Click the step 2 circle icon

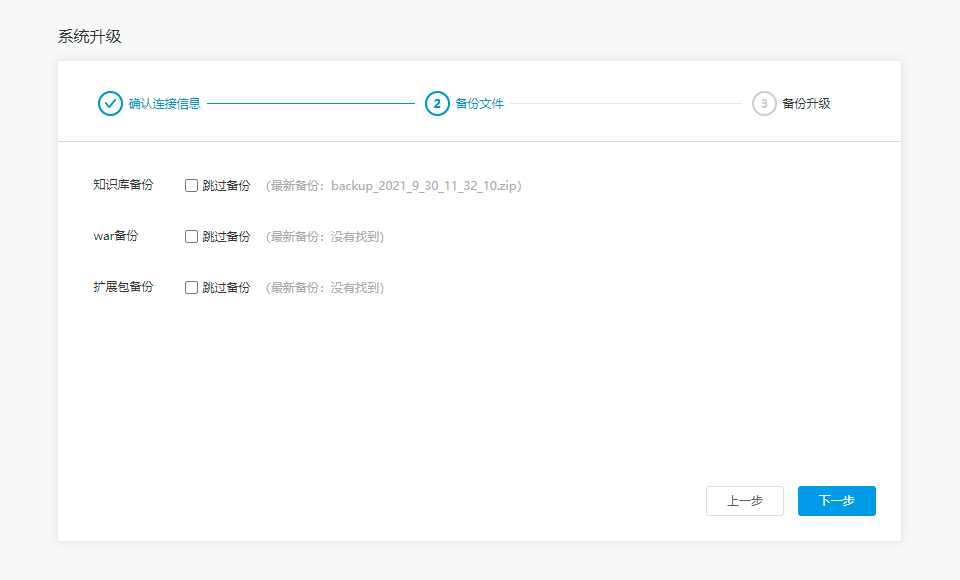(x=437, y=104)
